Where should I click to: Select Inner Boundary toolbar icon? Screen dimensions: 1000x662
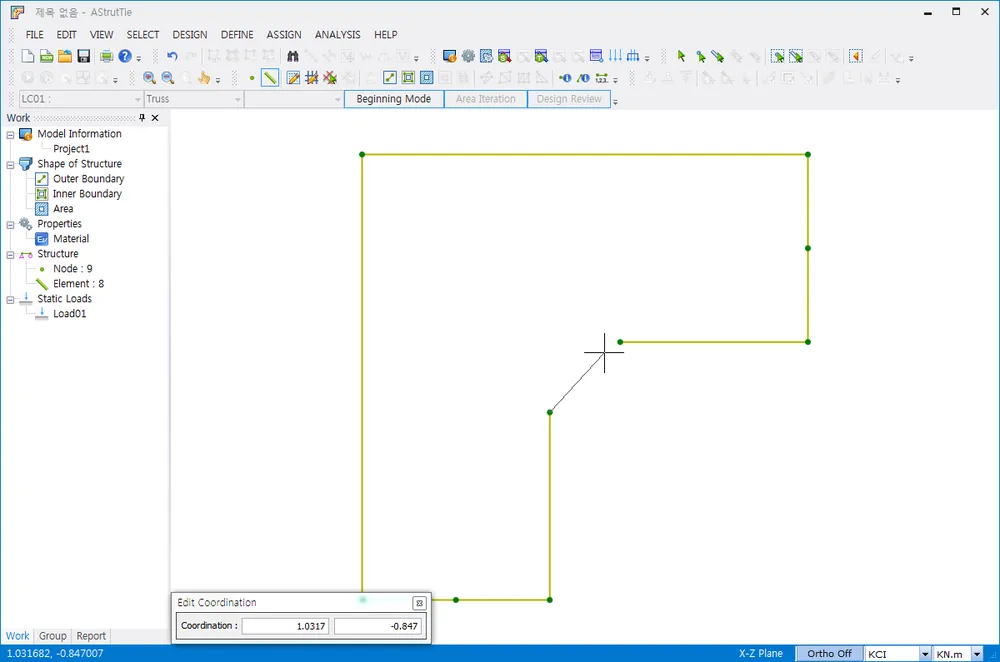click(x=408, y=78)
